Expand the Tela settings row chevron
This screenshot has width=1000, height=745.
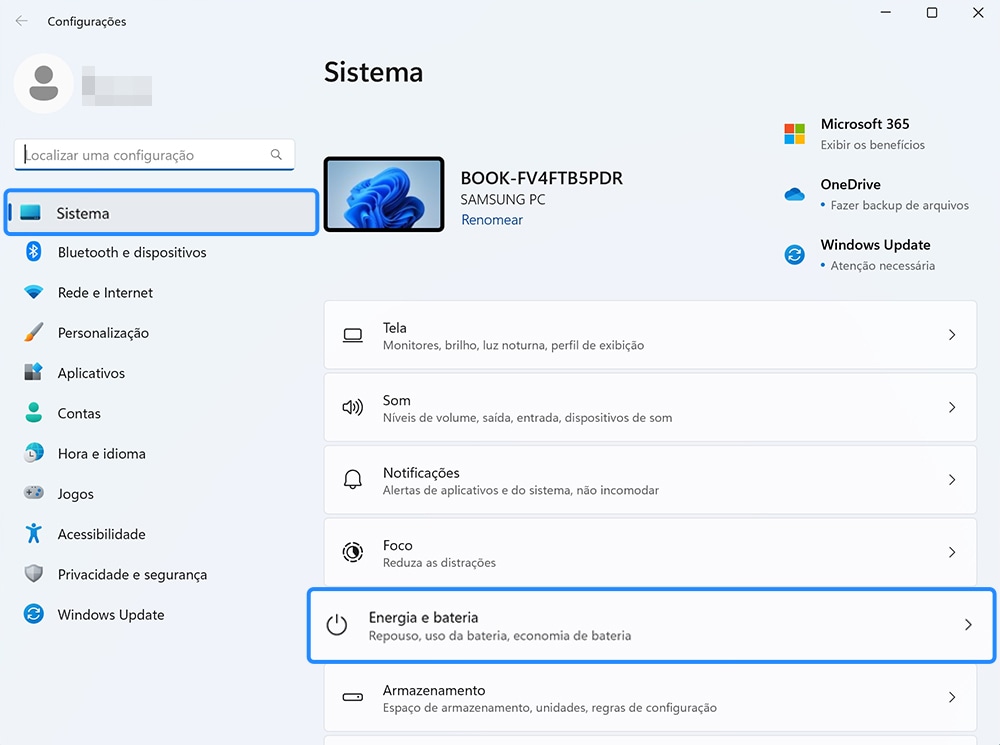[x=951, y=335]
